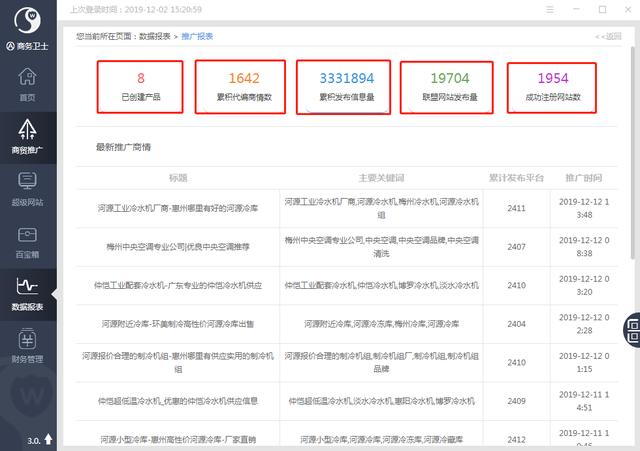This screenshot has height=451, width=640.
Task: Click the 标题 column header
Action: click(178, 177)
